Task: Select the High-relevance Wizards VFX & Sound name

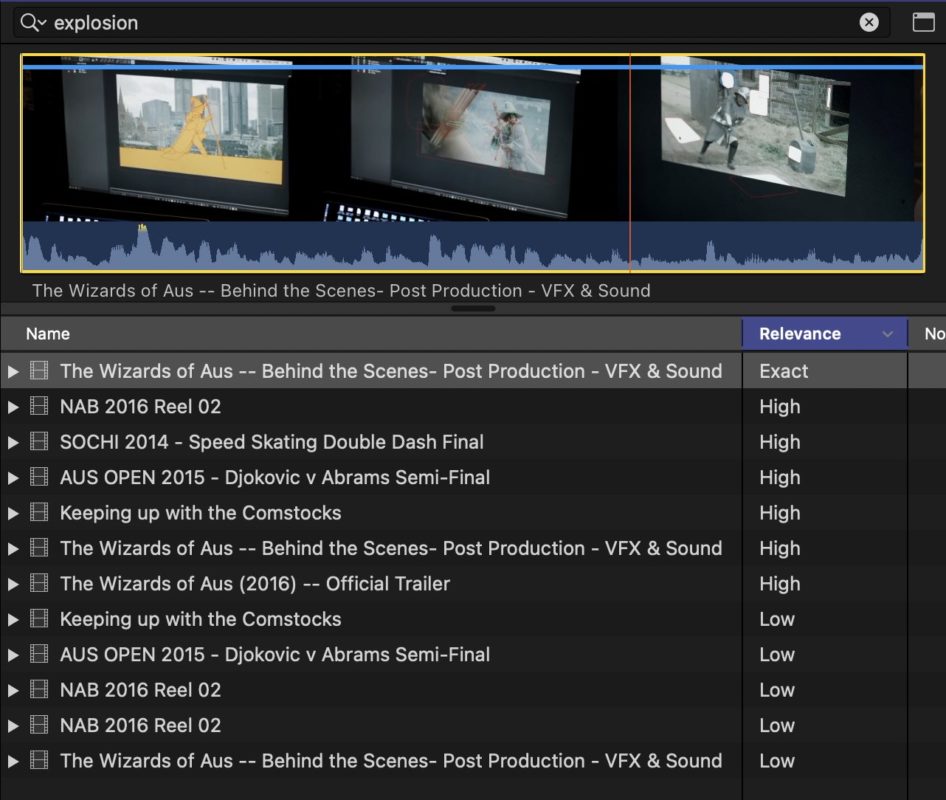Action: (x=391, y=548)
